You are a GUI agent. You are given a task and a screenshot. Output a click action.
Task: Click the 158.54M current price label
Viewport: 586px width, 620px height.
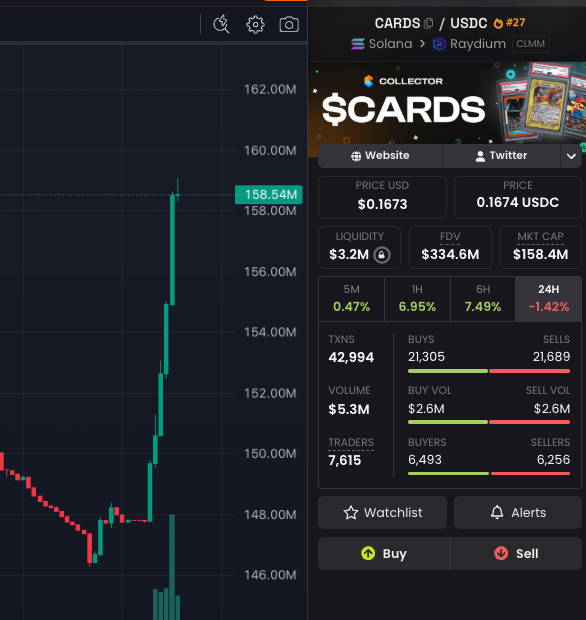pyautogui.click(x=269, y=195)
